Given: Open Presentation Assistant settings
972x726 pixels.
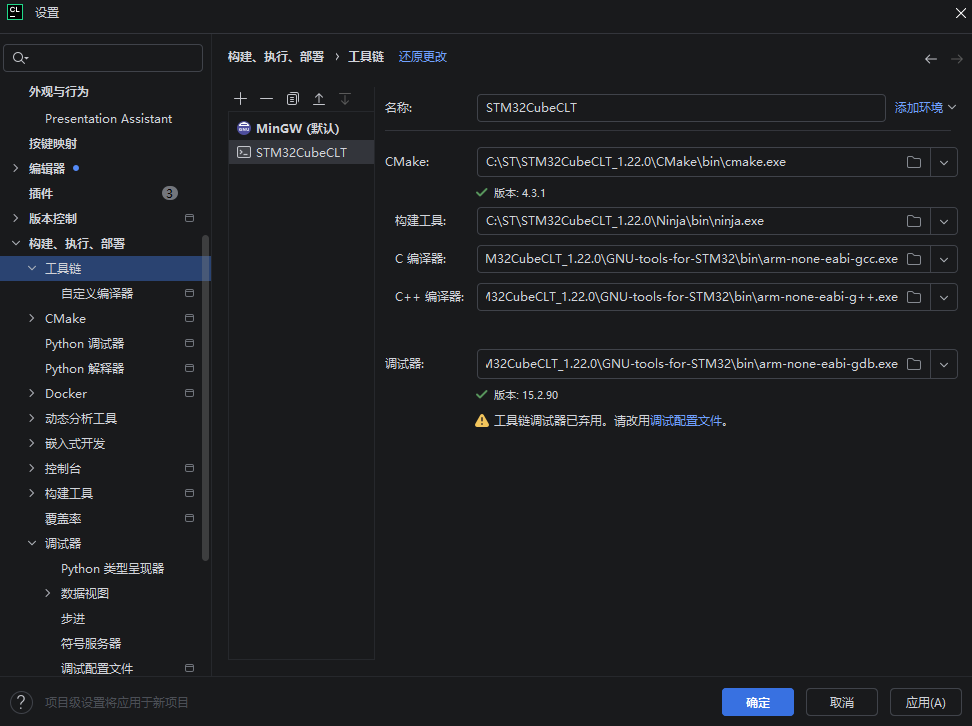Looking at the screenshot, I should click(108, 118).
